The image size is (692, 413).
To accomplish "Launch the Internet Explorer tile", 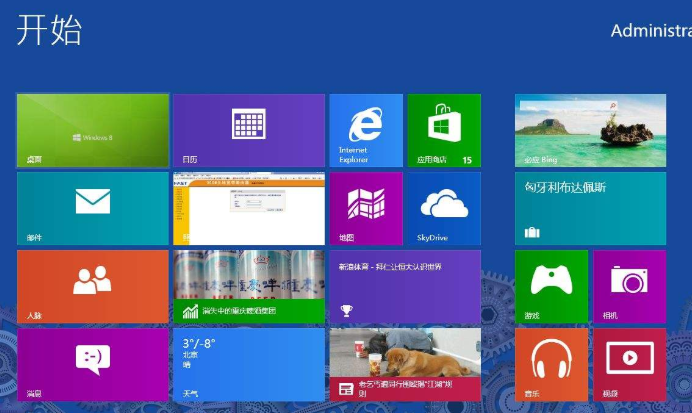I will [366, 130].
